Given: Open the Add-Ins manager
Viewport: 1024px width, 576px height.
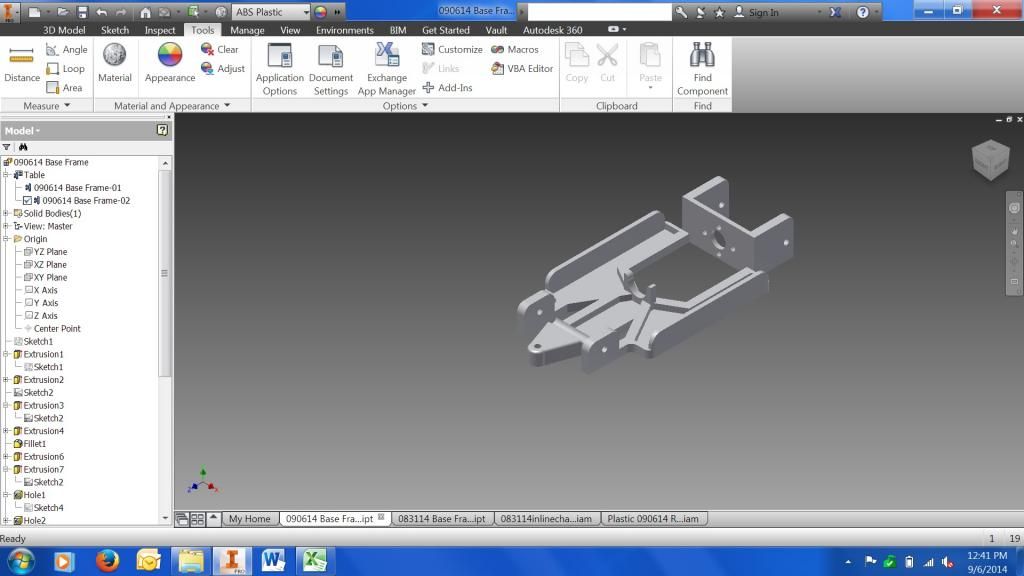Looking at the screenshot, I should click(x=447, y=88).
